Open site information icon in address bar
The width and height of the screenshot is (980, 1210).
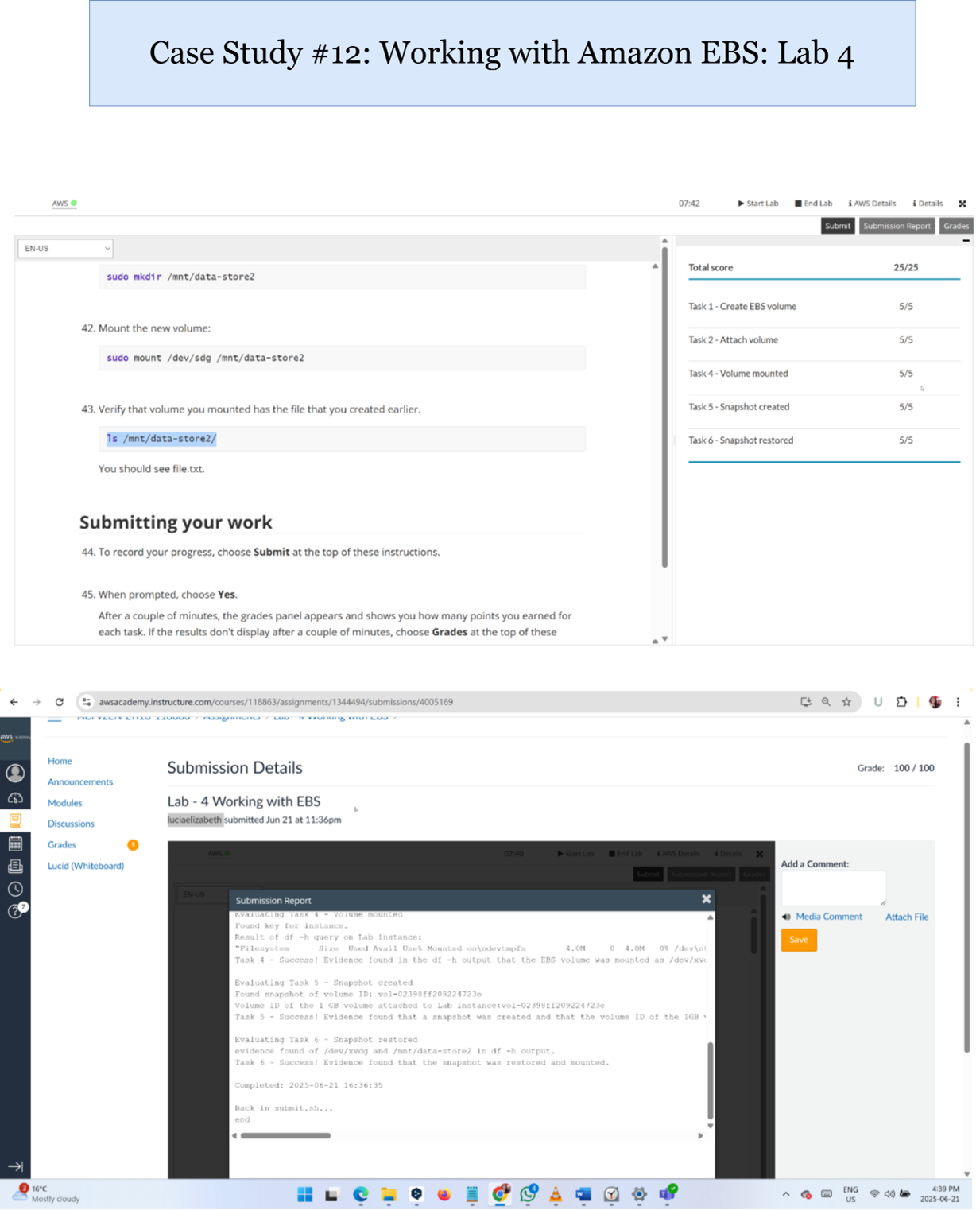coord(87,702)
